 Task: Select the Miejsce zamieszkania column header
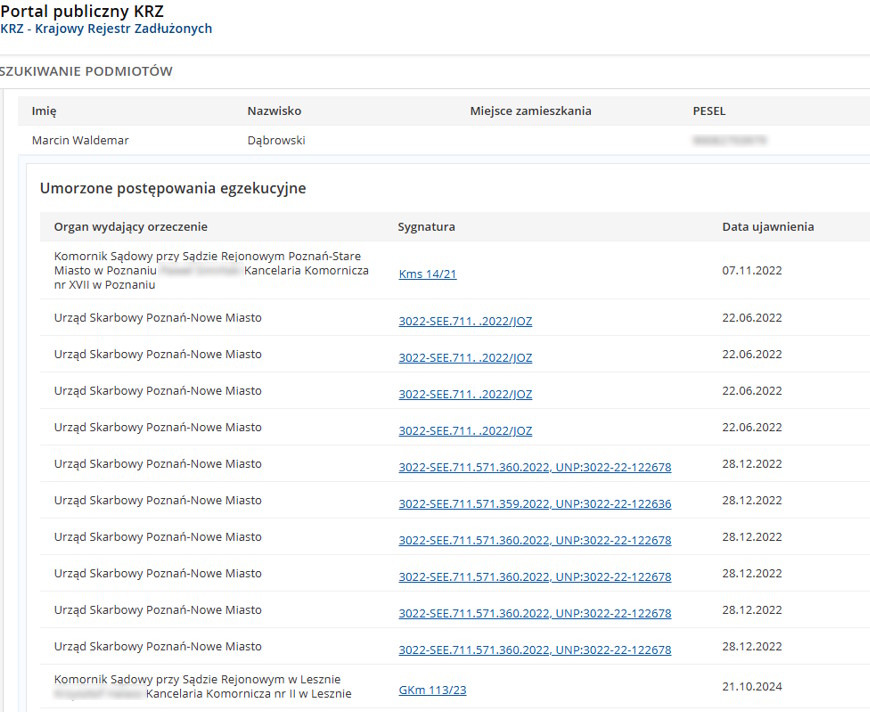coord(530,111)
